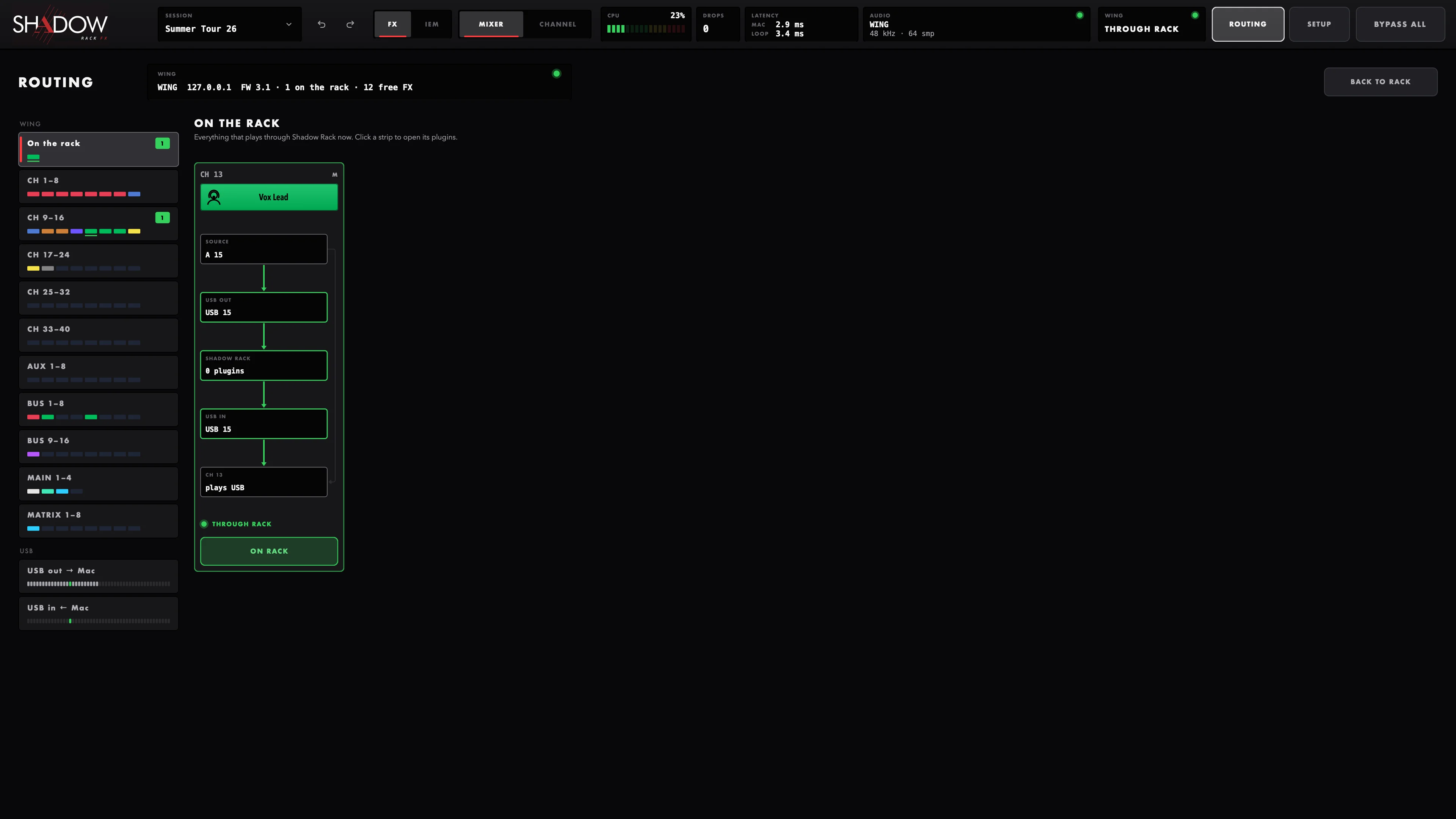This screenshot has width=1456, height=819.
Task: Select MAIN 1–4 in the sidebar
Action: point(98,484)
